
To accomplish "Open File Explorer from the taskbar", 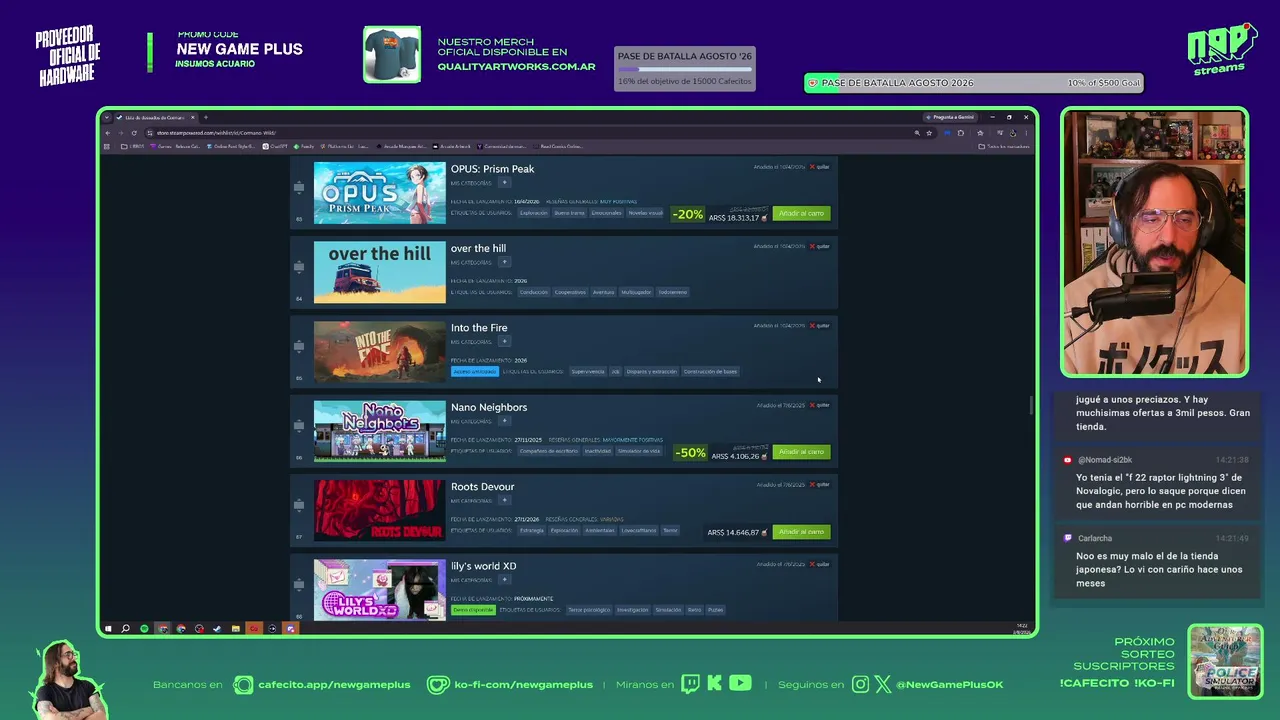I will (235, 629).
